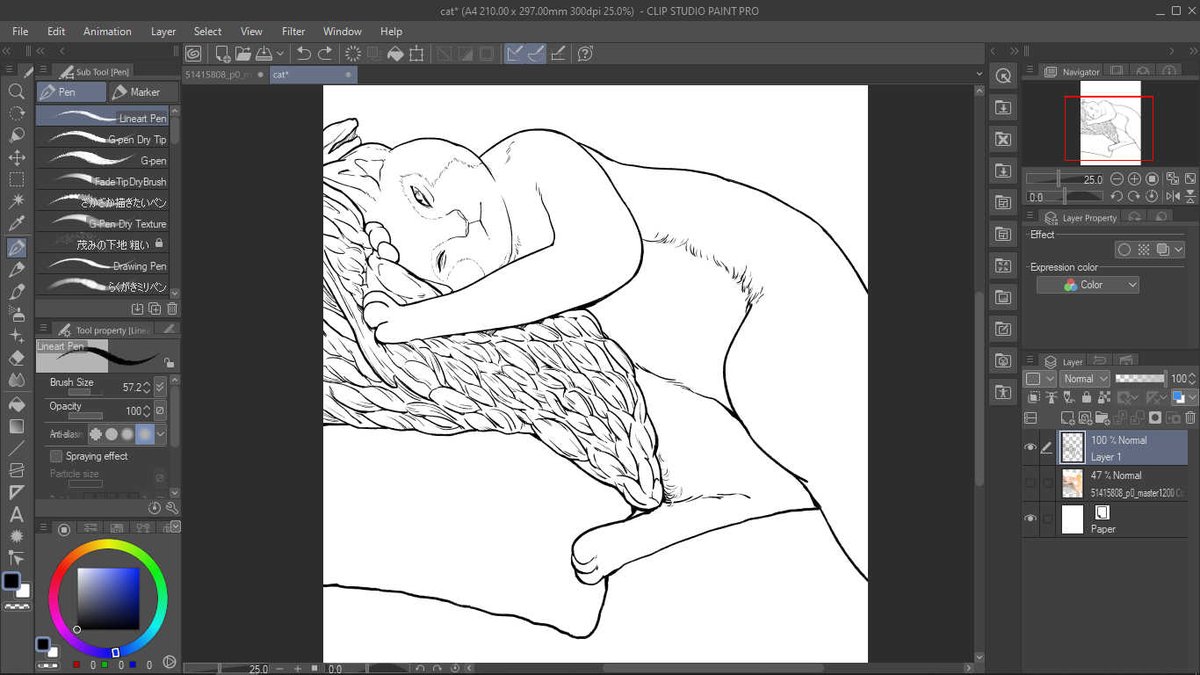Viewport: 1200px width, 675px height.
Task: Save the current canvas
Action: 264,53
